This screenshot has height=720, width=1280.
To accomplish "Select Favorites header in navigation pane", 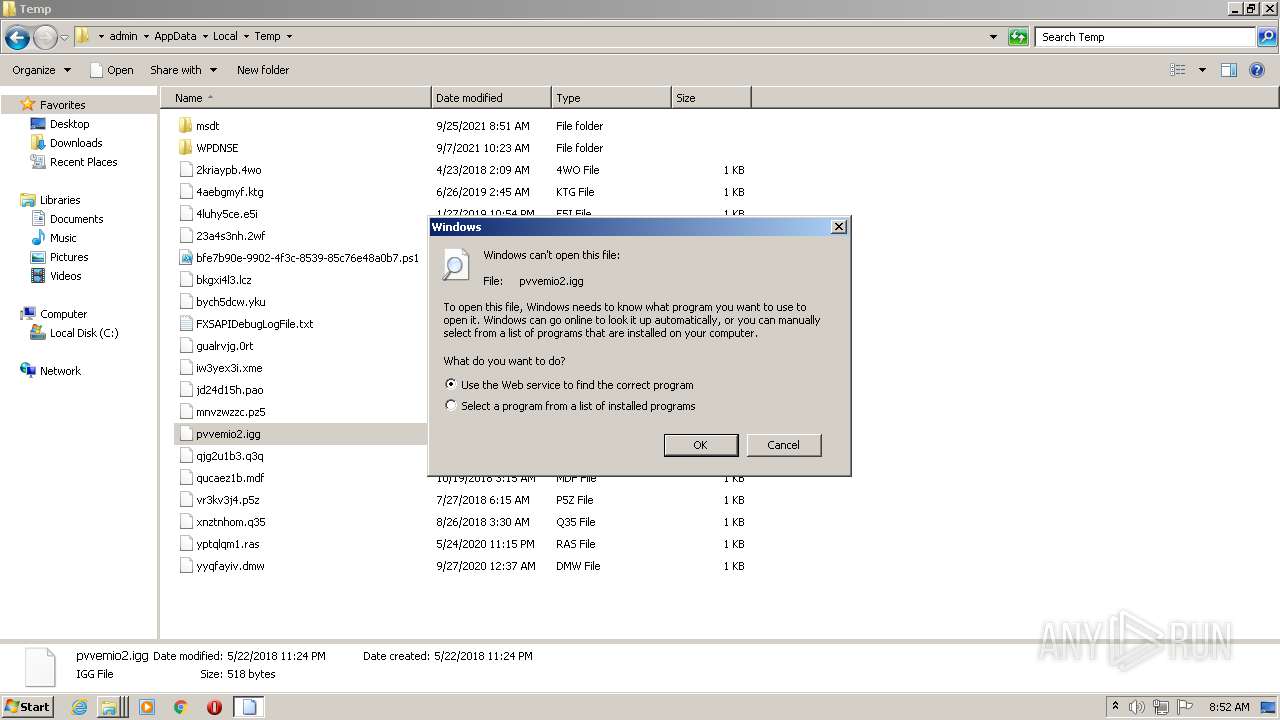I will (x=62, y=105).
